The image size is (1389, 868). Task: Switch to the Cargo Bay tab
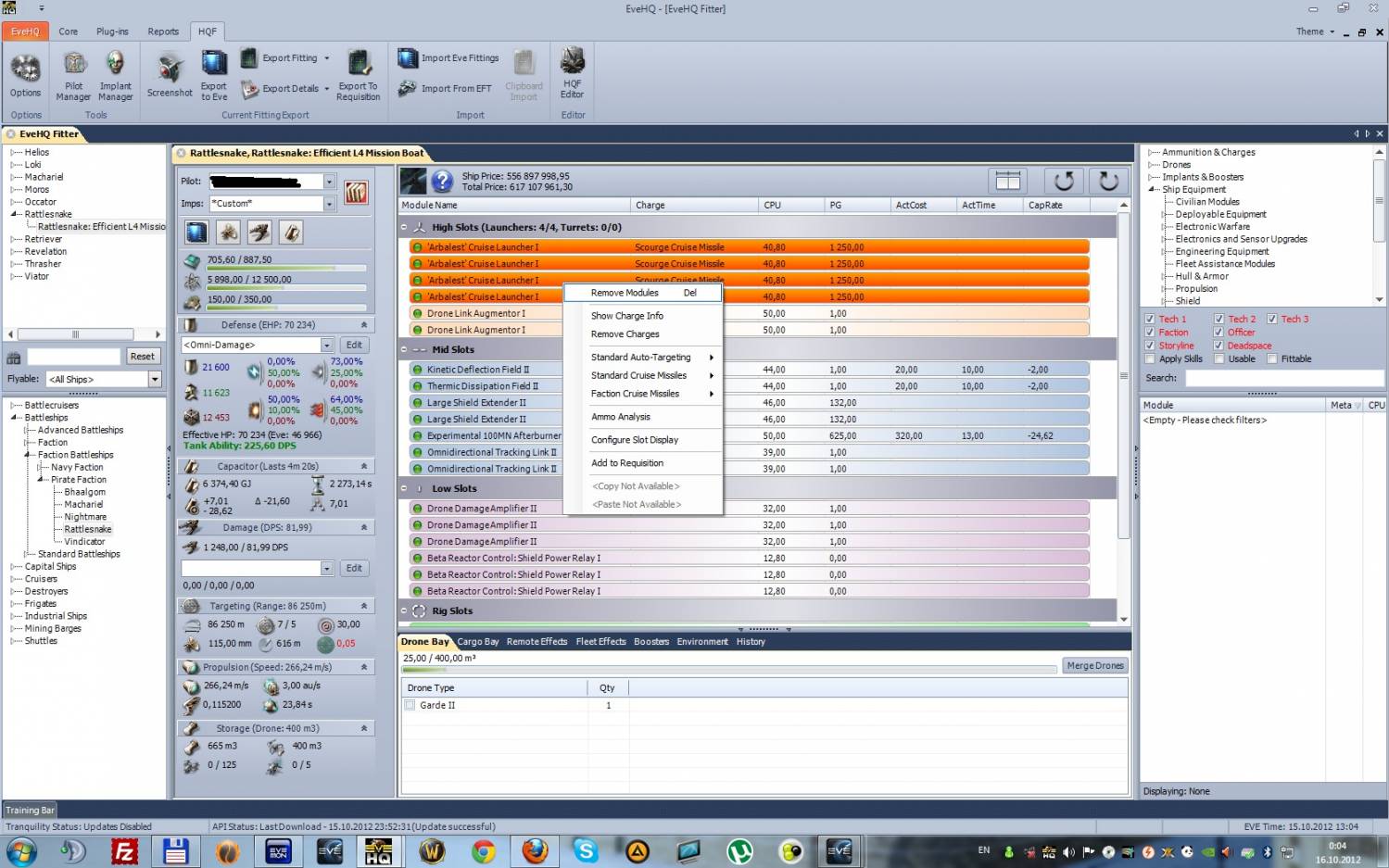pyautogui.click(x=478, y=642)
